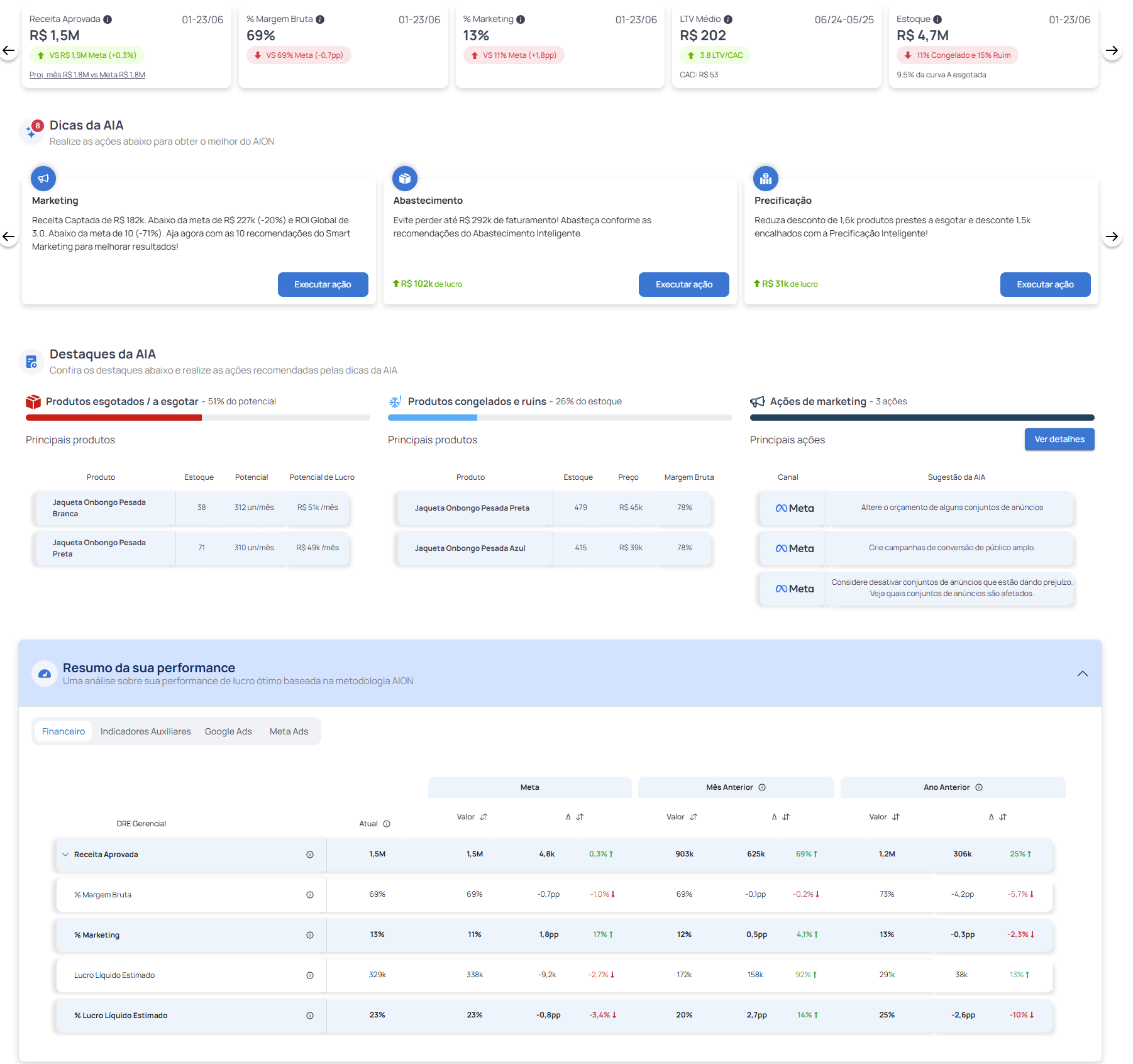
Task: Open the Proj. mês R$ 1,8M link
Action: 87,74
